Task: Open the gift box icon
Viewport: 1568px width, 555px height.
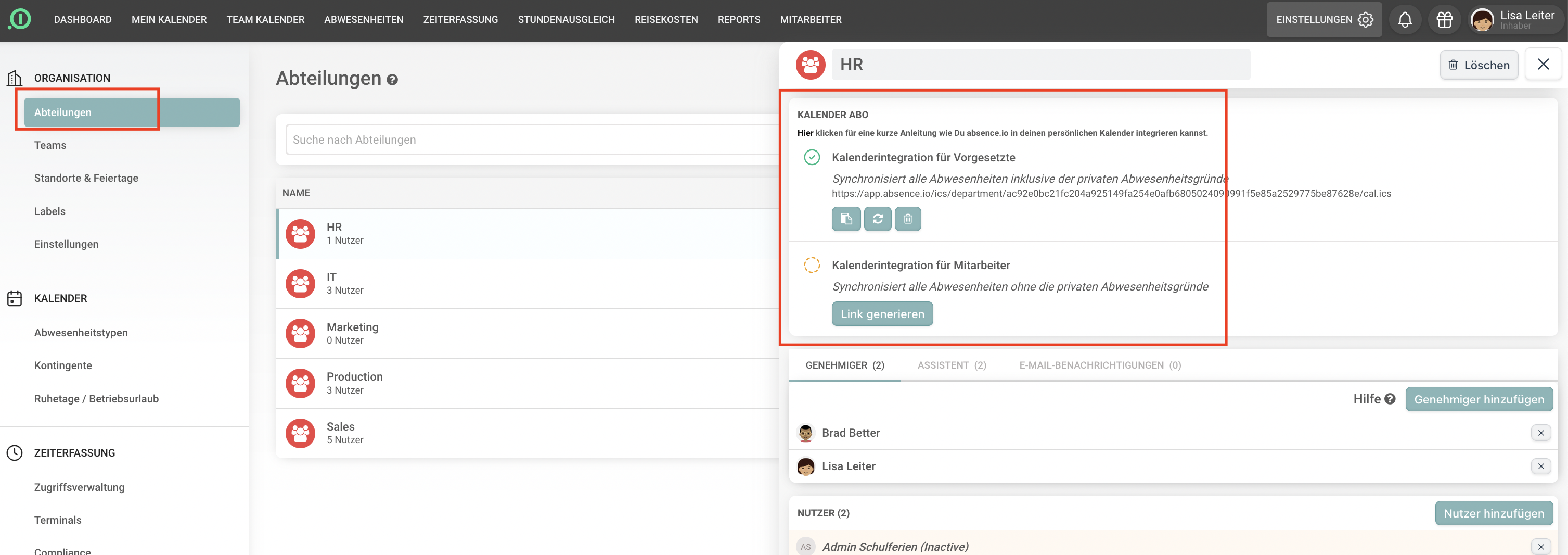Action: [x=1444, y=19]
